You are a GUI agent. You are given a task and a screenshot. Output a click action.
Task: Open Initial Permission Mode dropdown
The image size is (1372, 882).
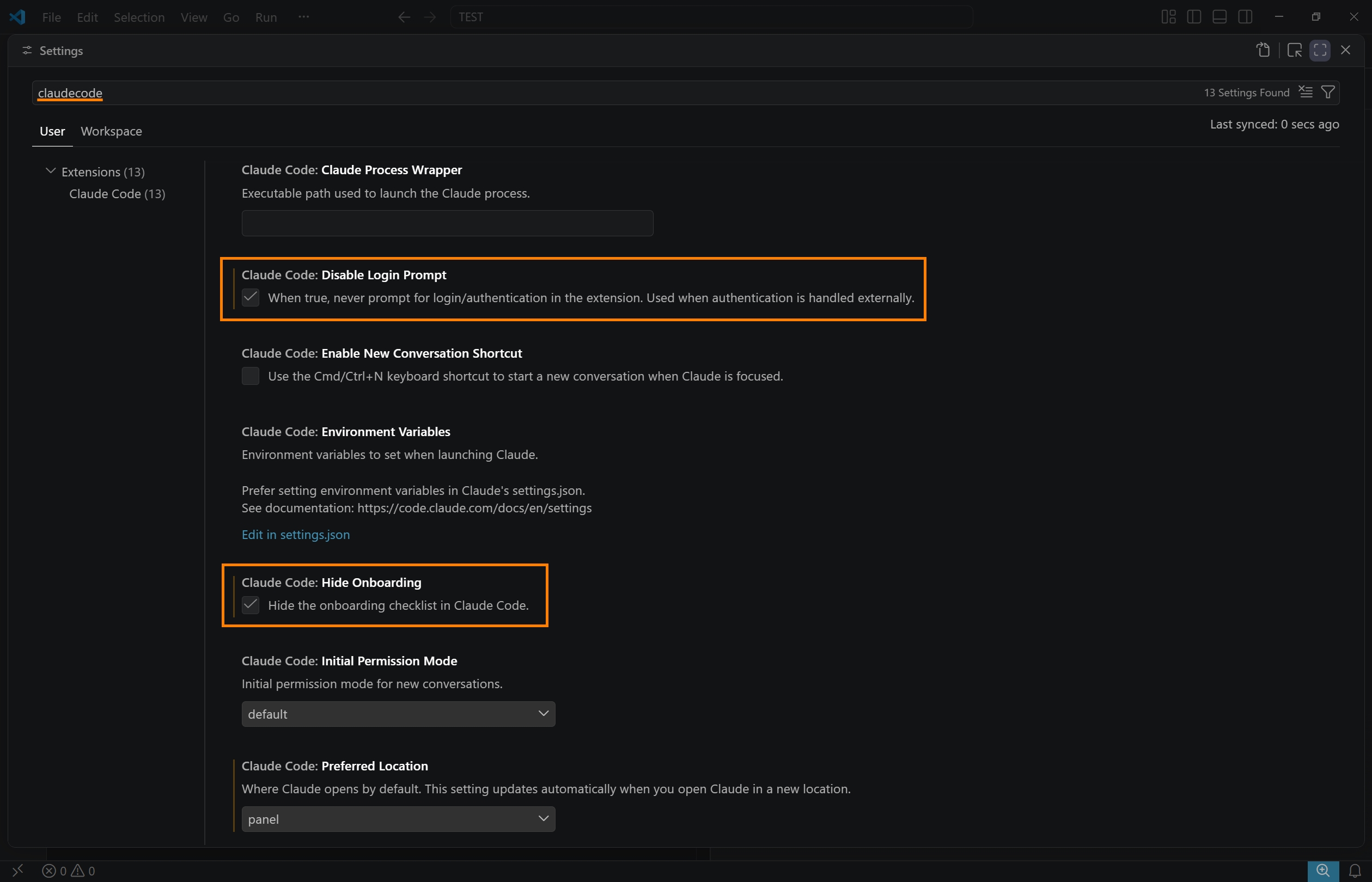click(399, 714)
